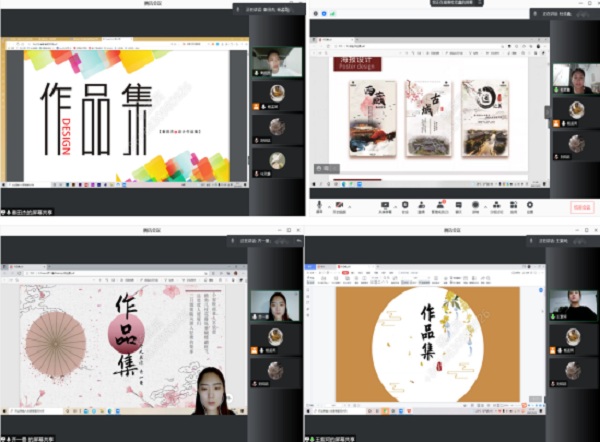
Task: Click the presenter video in the orange slide window
Action: click(x=573, y=305)
